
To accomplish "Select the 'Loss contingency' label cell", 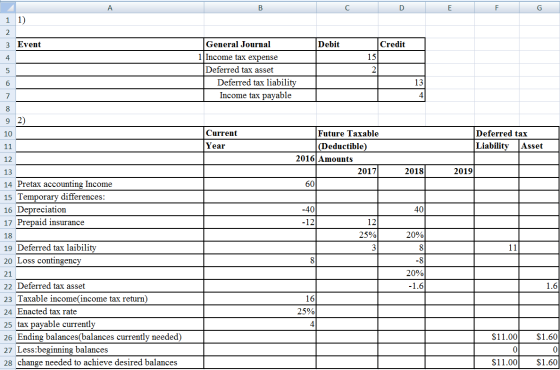I will [110, 261].
